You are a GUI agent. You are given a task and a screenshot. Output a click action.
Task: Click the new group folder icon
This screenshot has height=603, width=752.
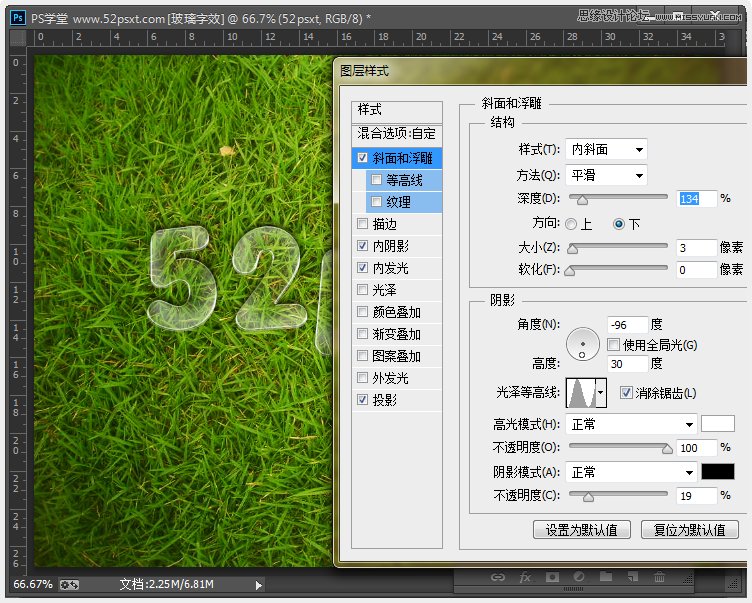tap(605, 577)
